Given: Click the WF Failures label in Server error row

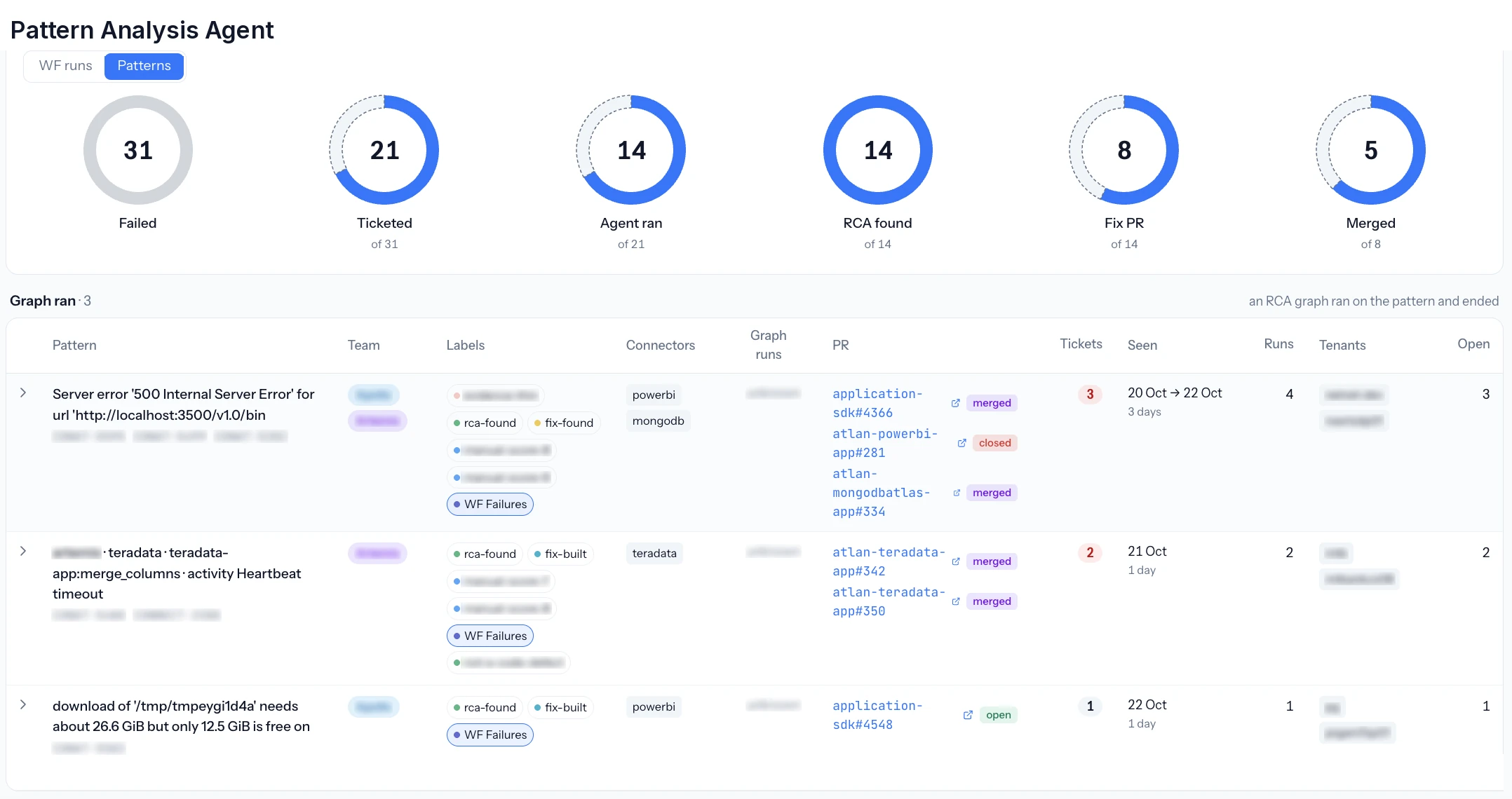Looking at the screenshot, I should (x=490, y=504).
